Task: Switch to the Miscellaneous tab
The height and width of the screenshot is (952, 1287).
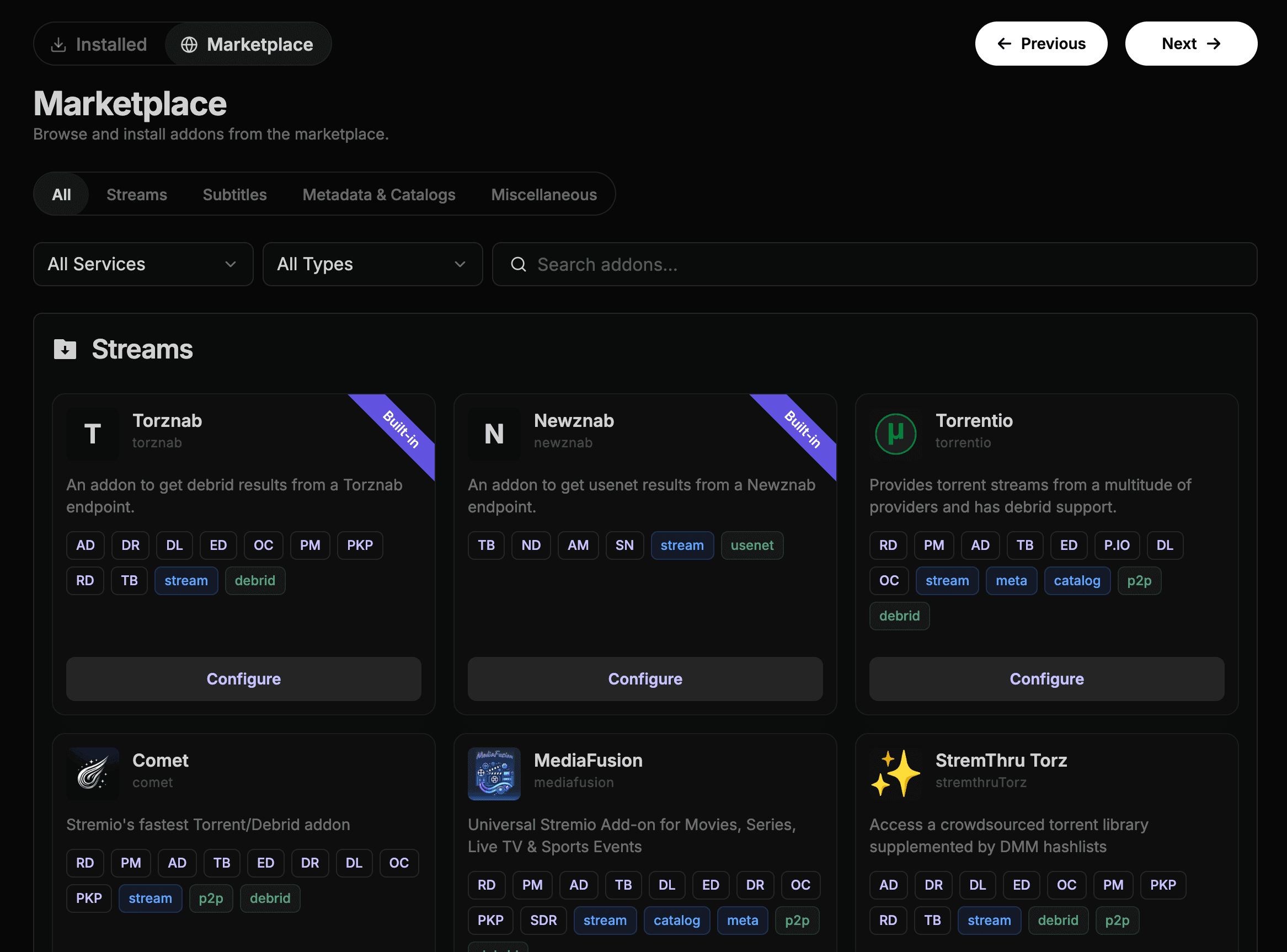Action: click(x=543, y=194)
